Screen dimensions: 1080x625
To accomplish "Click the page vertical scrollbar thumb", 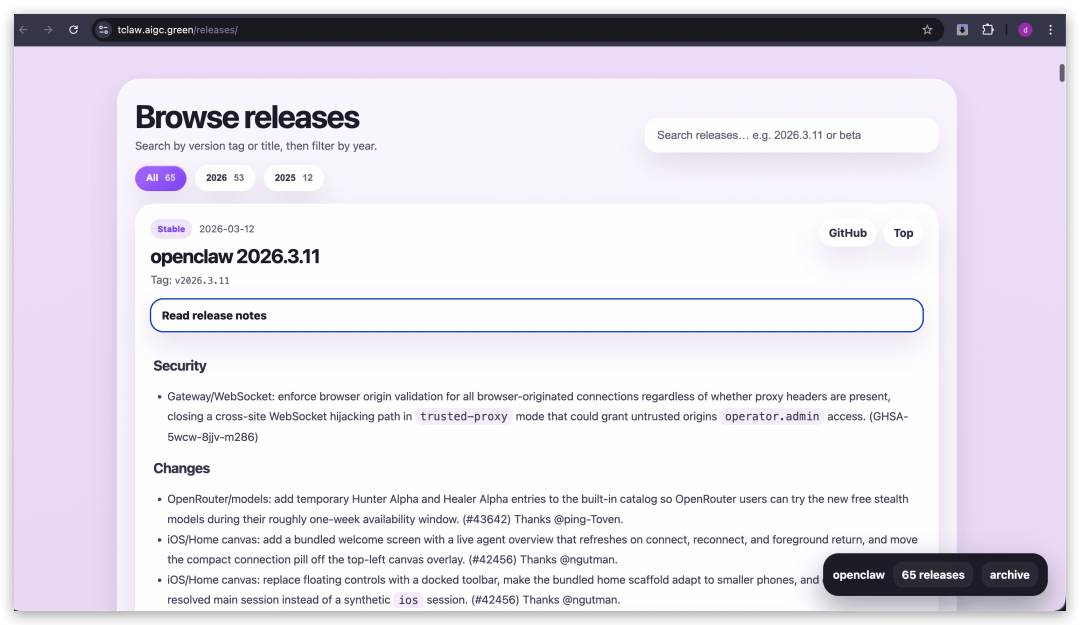I will (1061, 73).
